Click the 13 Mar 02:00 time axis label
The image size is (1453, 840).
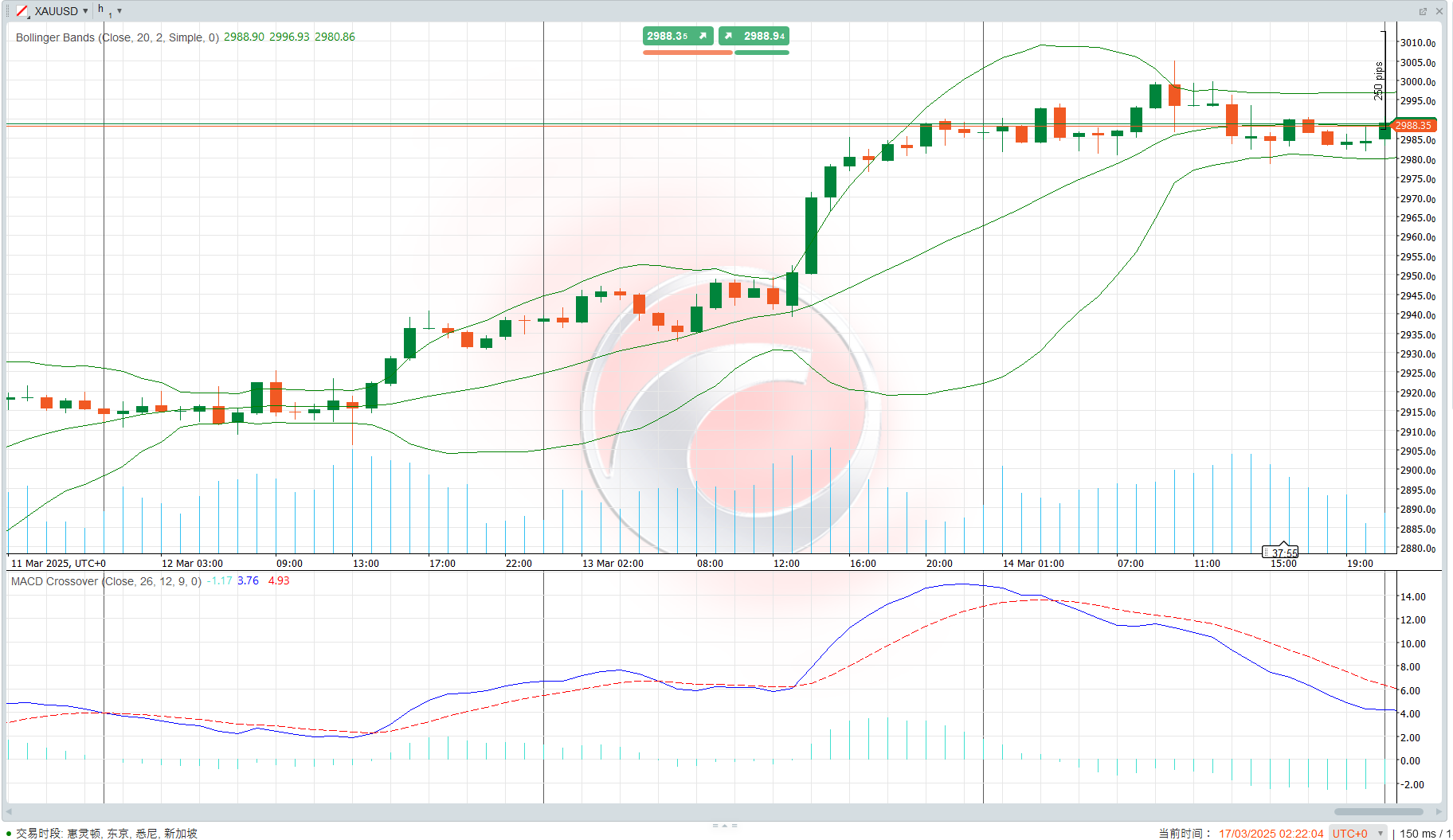pos(613,564)
